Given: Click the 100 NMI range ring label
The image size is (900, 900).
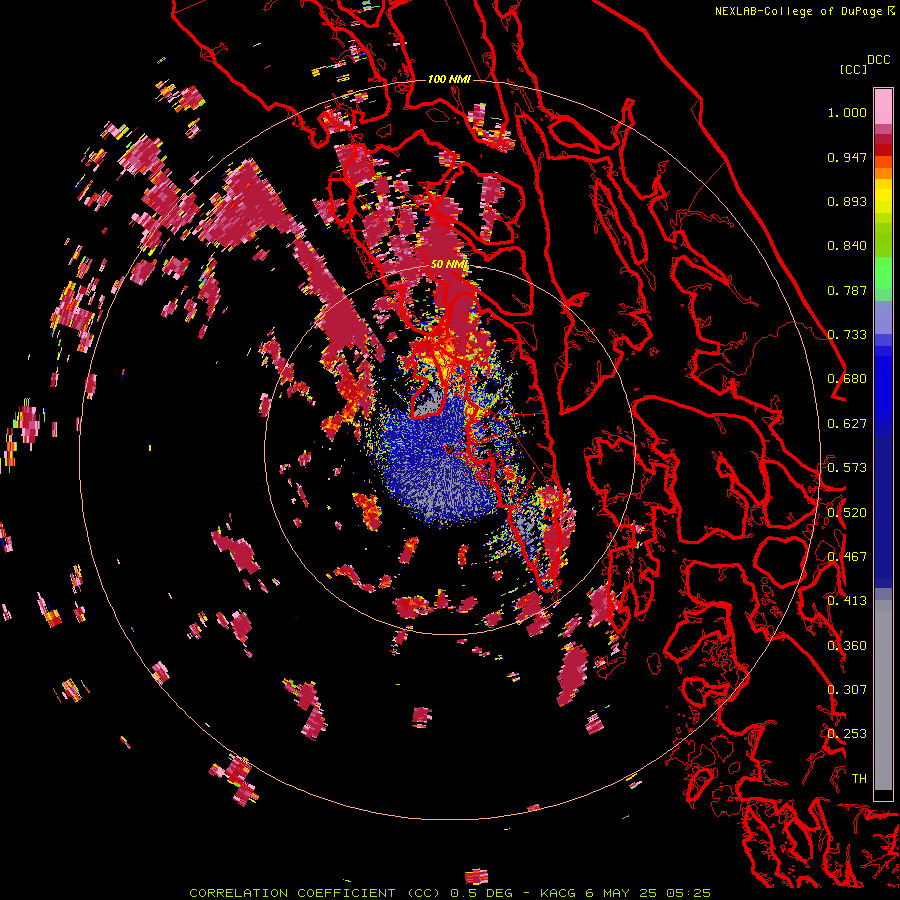Looking at the screenshot, I should click(x=449, y=79).
